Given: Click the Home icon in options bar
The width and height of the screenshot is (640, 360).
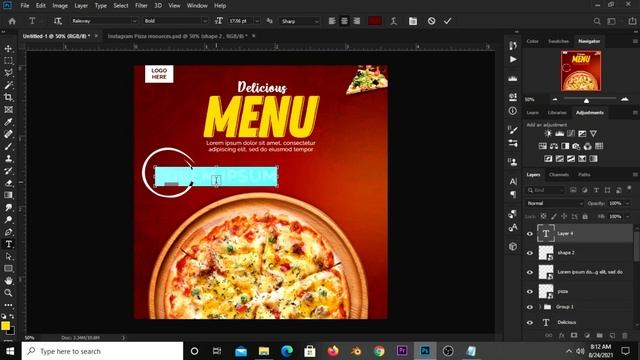Looking at the screenshot, I should (12, 21).
